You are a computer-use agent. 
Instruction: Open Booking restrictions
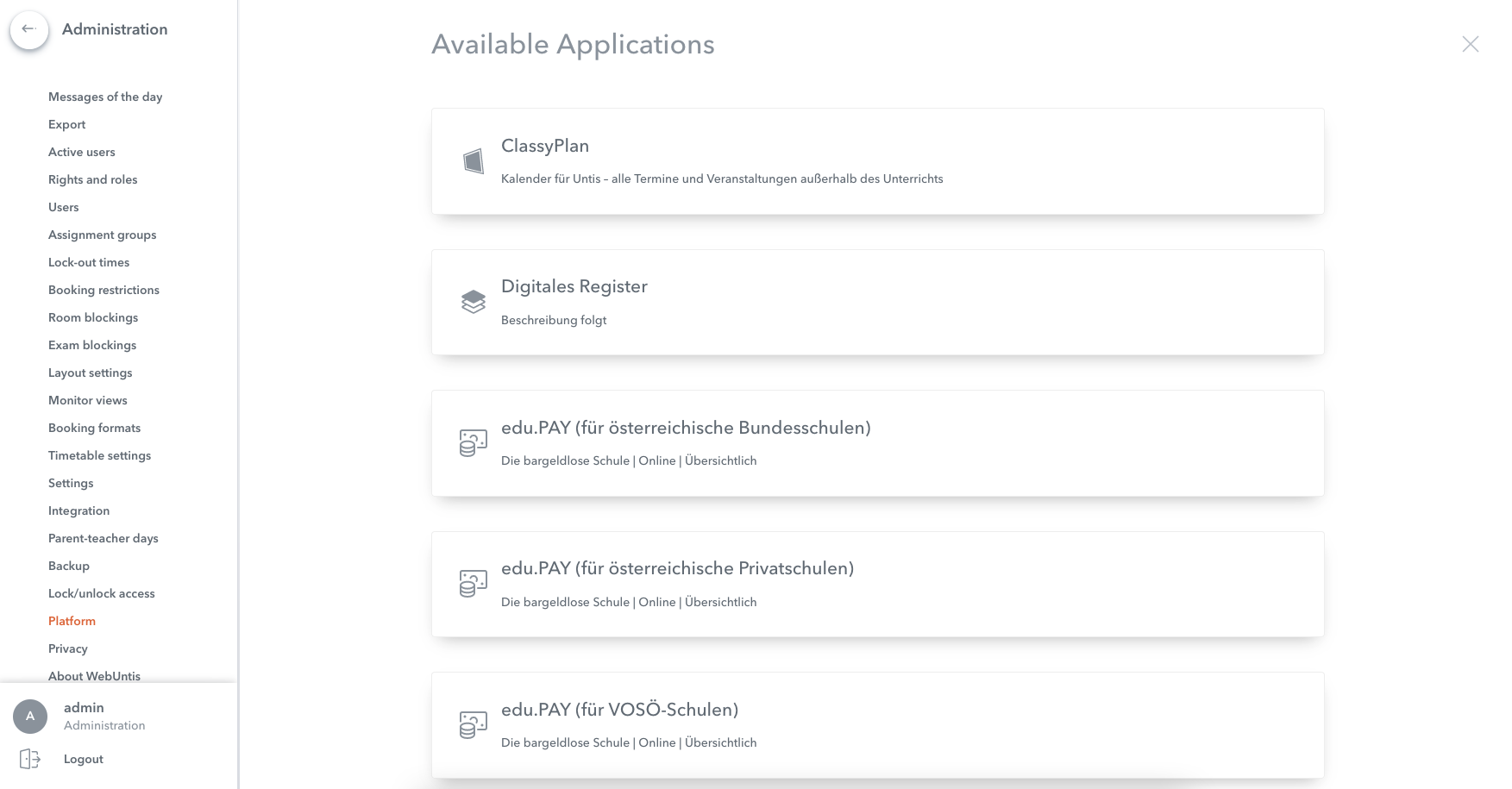pyautogui.click(x=104, y=290)
